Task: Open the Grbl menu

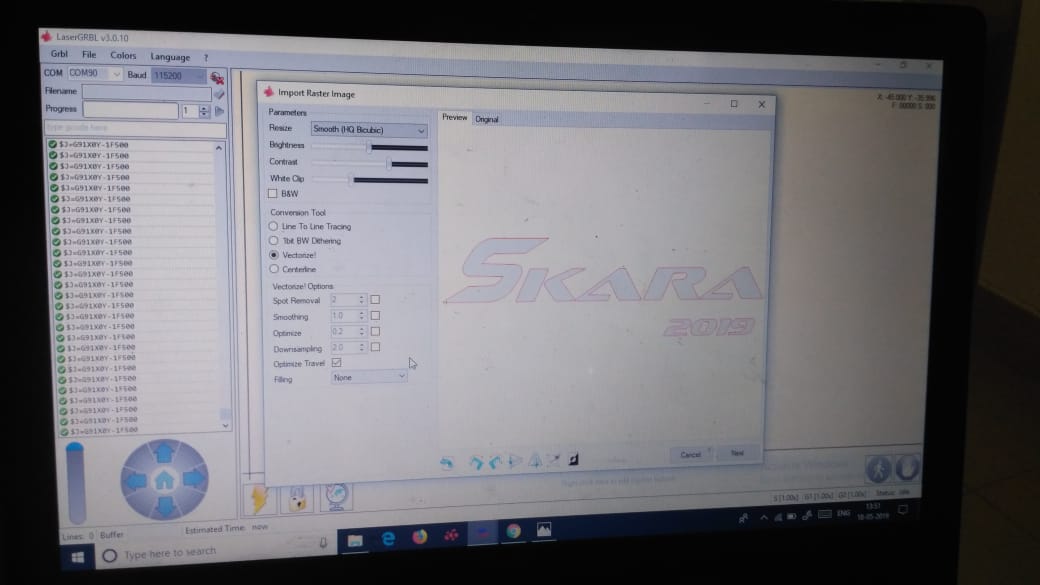Action: (59, 54)
